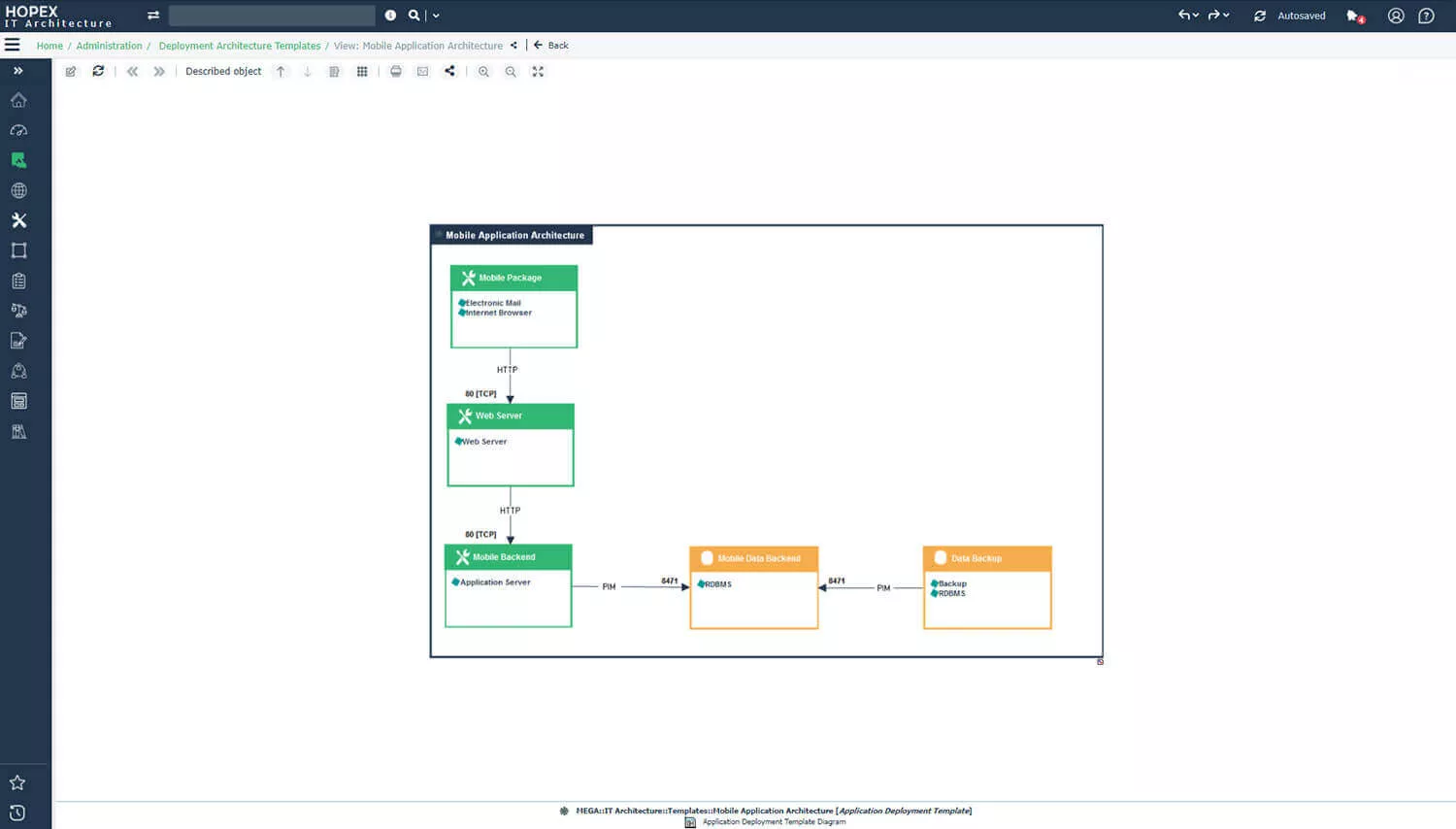Image resolution: width=1456 pixels, height=829 pixels.
Task: Click the redo arrow in header
Action: tap(1213, 15)
